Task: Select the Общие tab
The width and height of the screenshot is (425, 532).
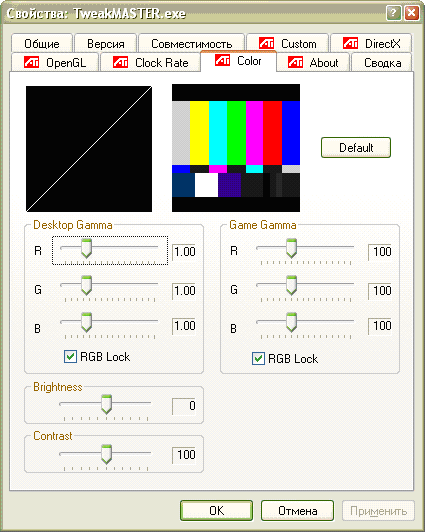Action: (x=42, y=43)
